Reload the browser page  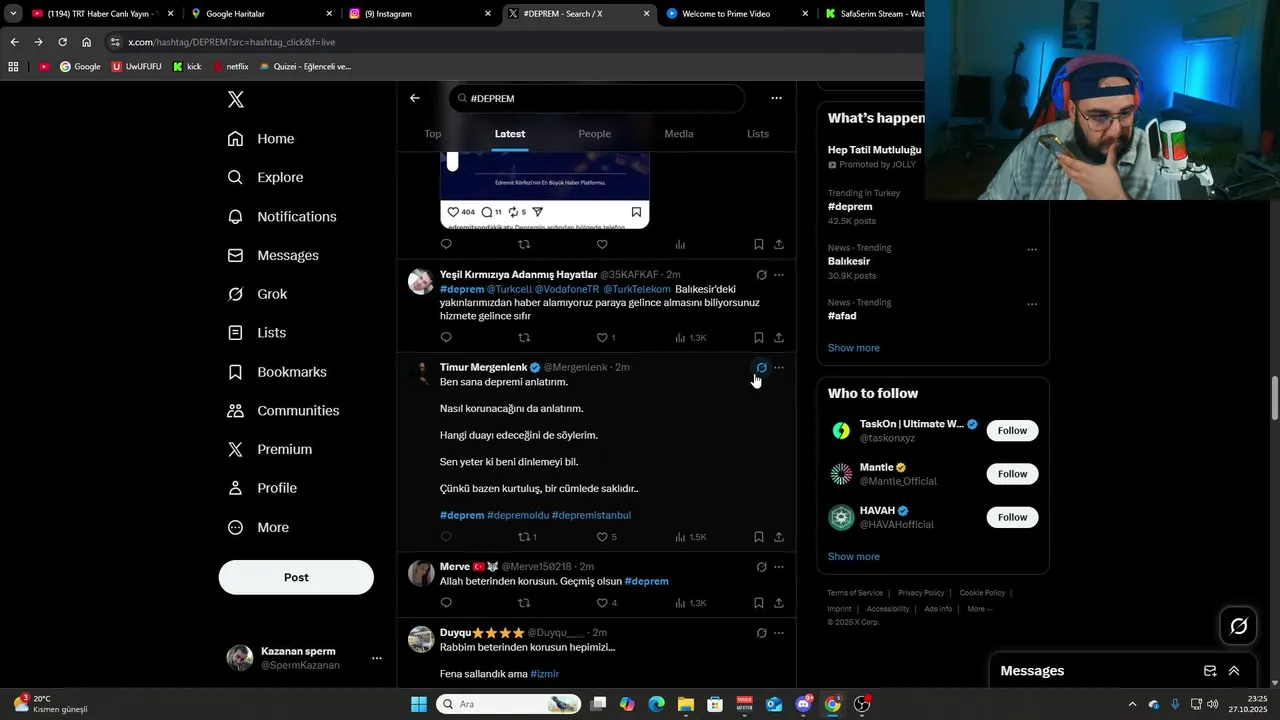pyautogui.click(x=62, y=42)
